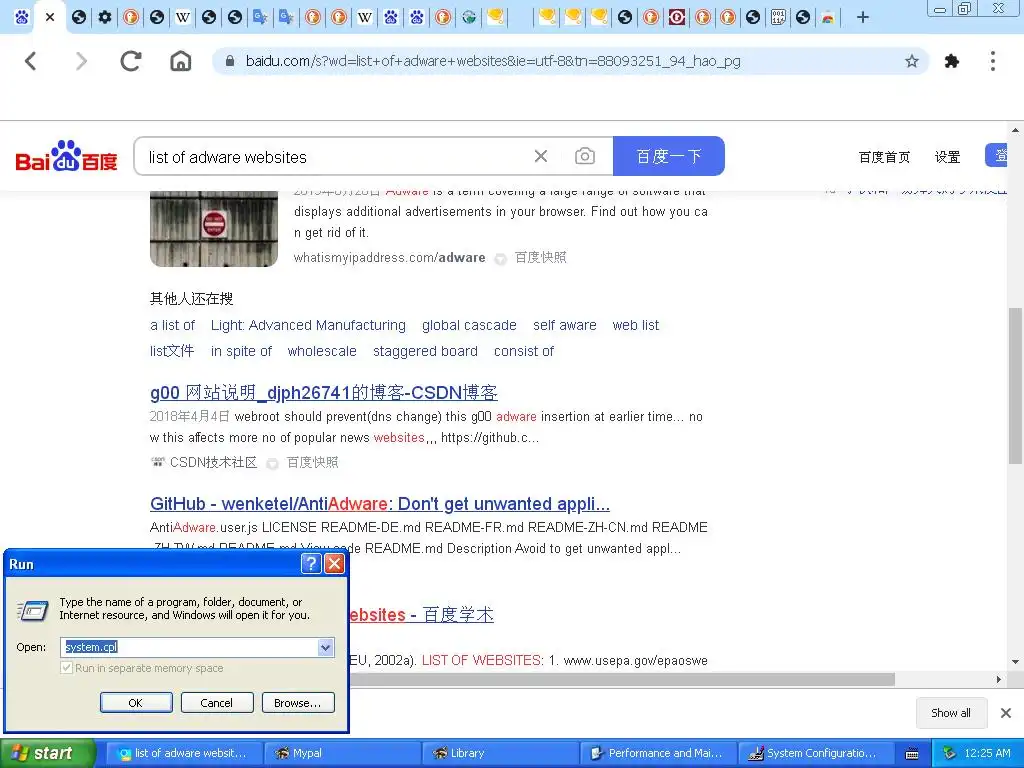Open 百度快照 beside CSDN技术社区
Viewport: 1024px width, 768px height.
312,462
